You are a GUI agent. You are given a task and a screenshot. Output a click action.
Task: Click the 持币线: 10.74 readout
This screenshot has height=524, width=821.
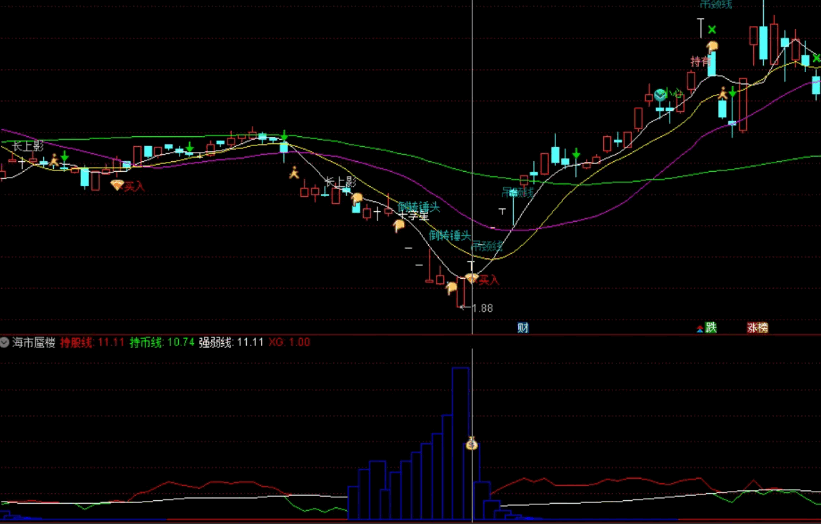coord(162,342)
